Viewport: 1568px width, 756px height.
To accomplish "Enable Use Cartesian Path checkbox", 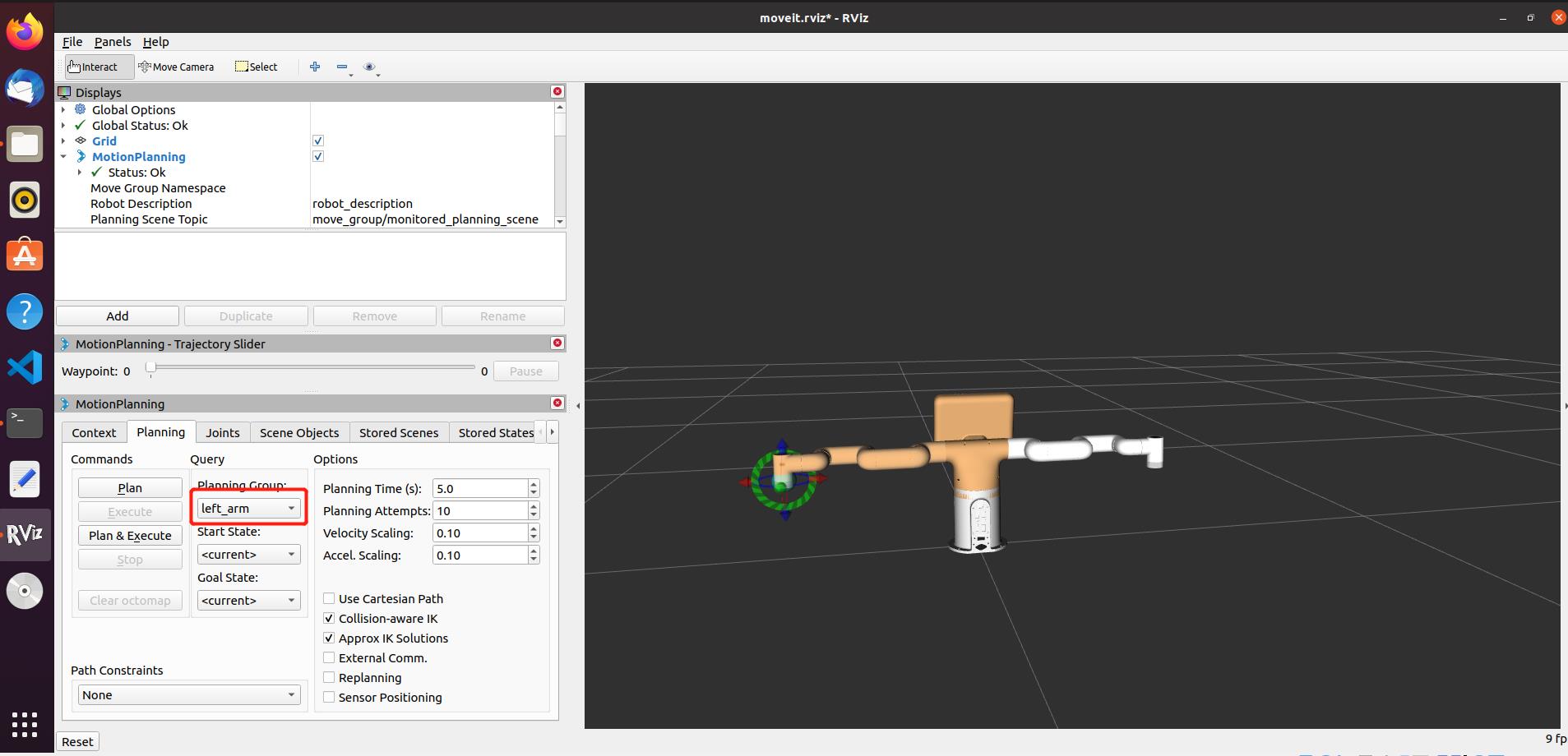I will [x=329, y=599].
